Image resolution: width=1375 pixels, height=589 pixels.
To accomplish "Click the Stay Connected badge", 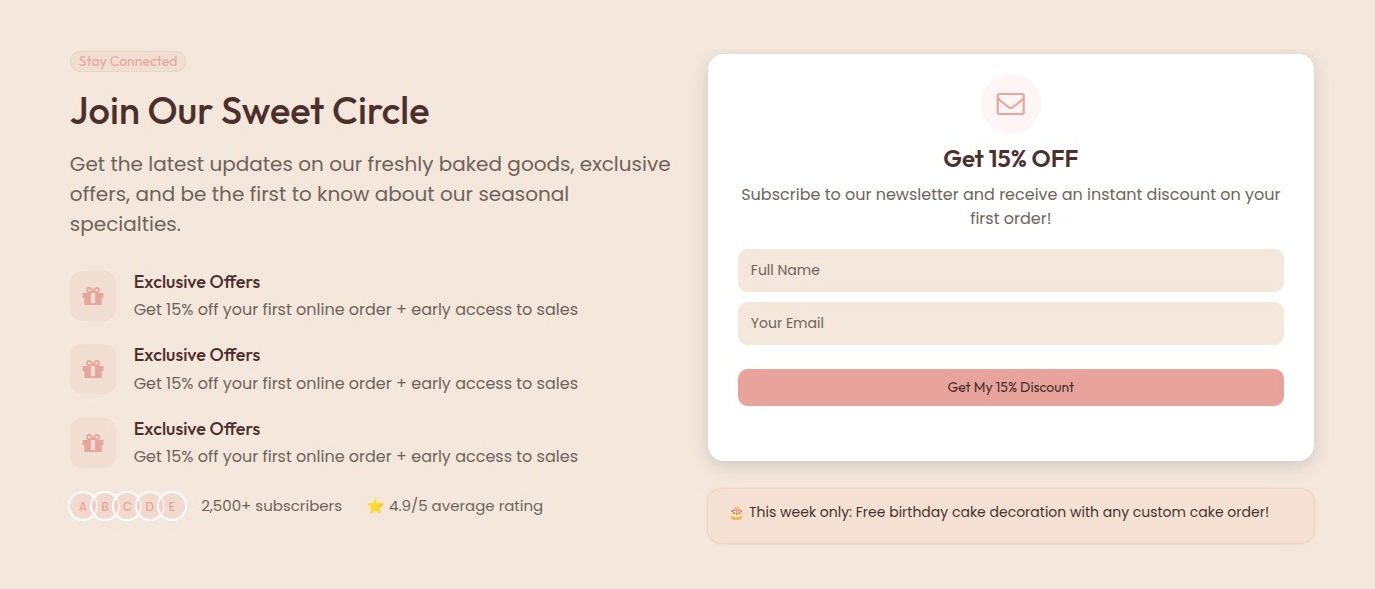I will point(128,62).
